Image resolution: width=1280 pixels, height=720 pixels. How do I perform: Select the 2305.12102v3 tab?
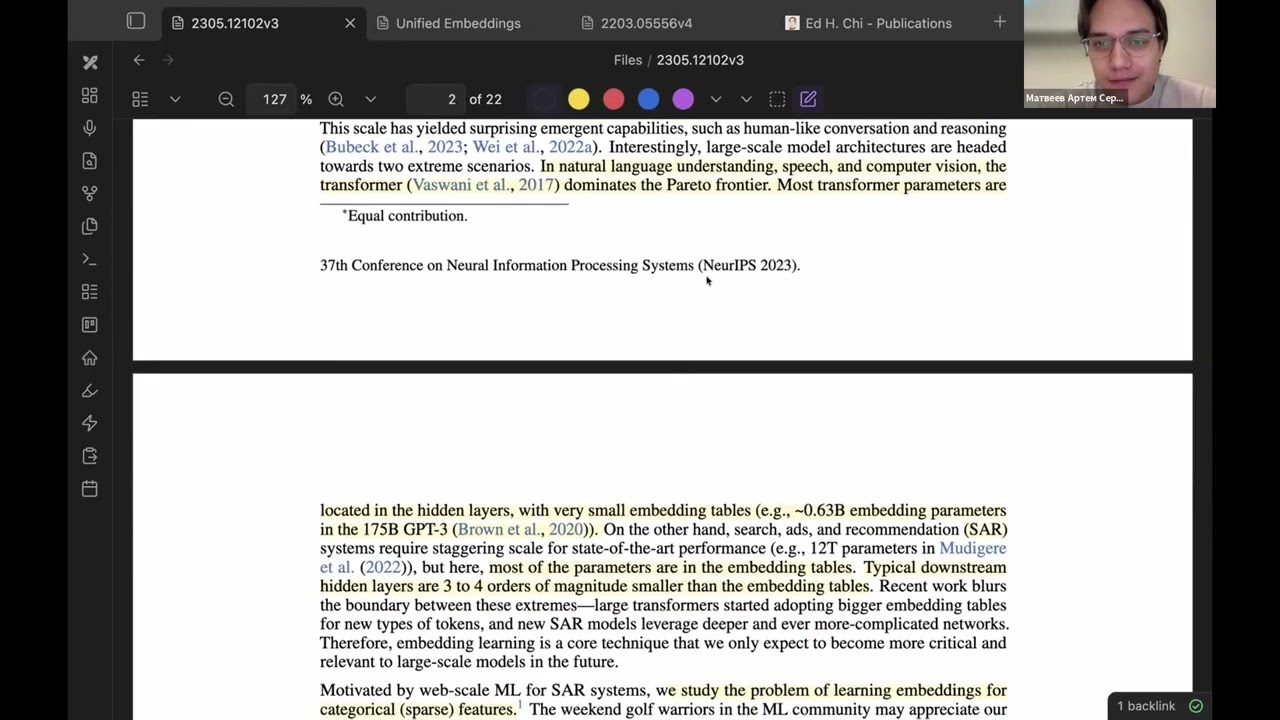[235, 23]
